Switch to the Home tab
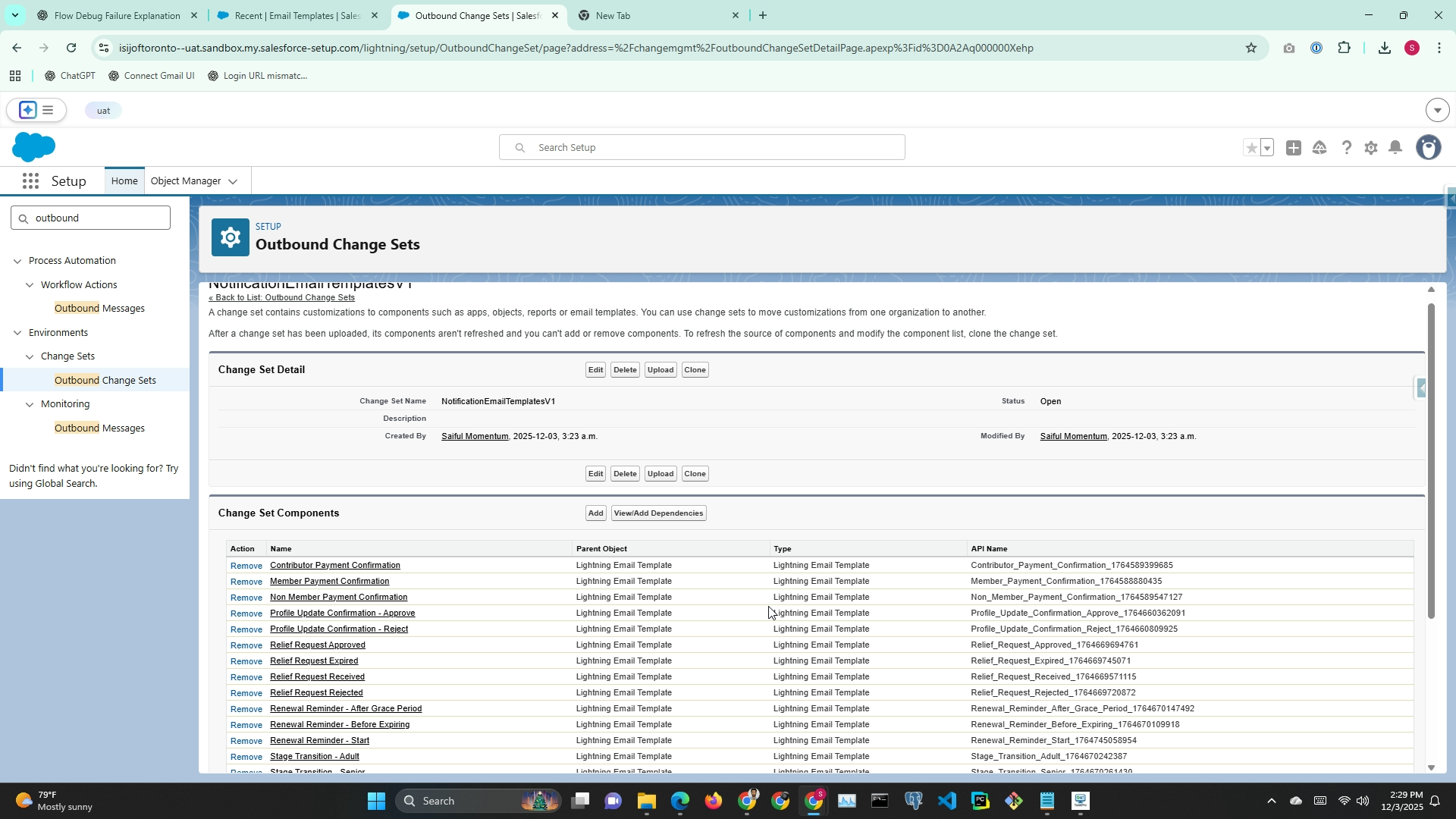 click(x=124, y=181)
